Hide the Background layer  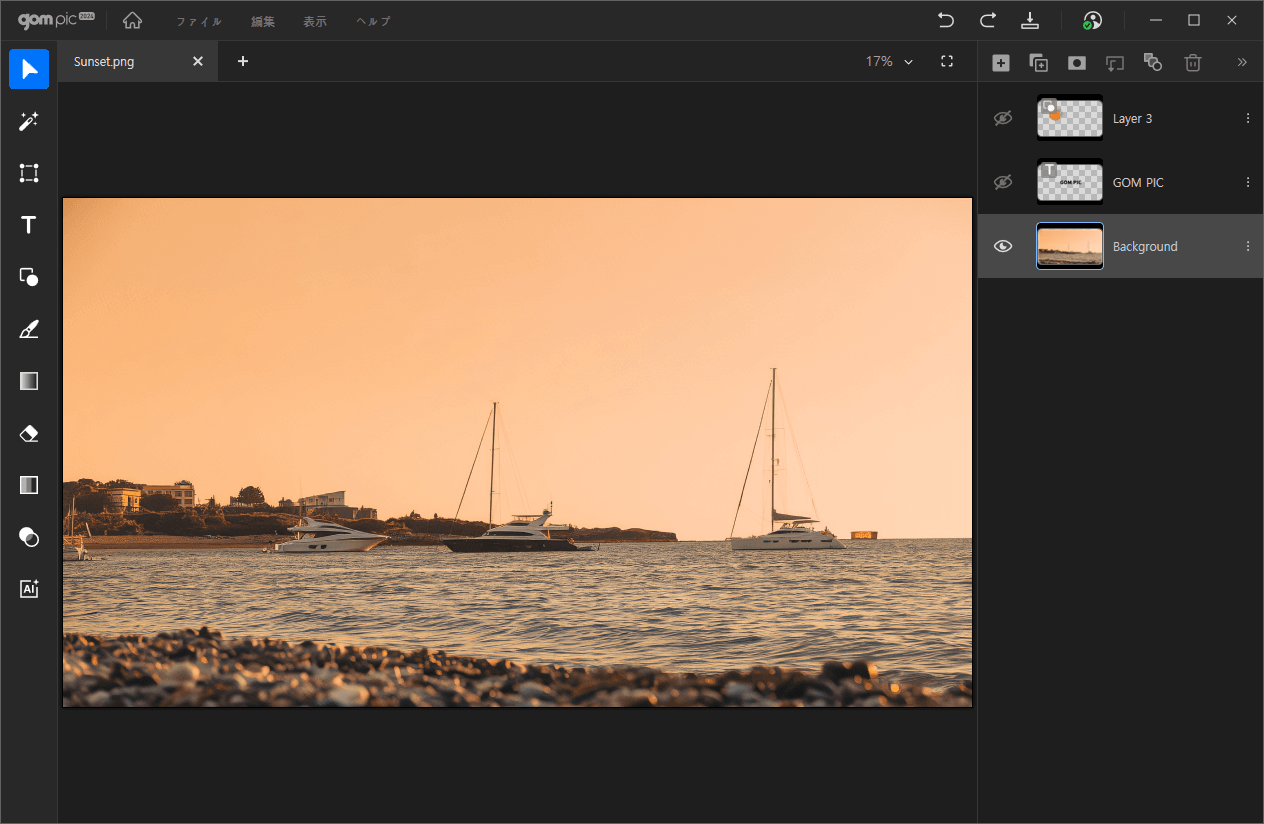click(x=1003, y=246)
